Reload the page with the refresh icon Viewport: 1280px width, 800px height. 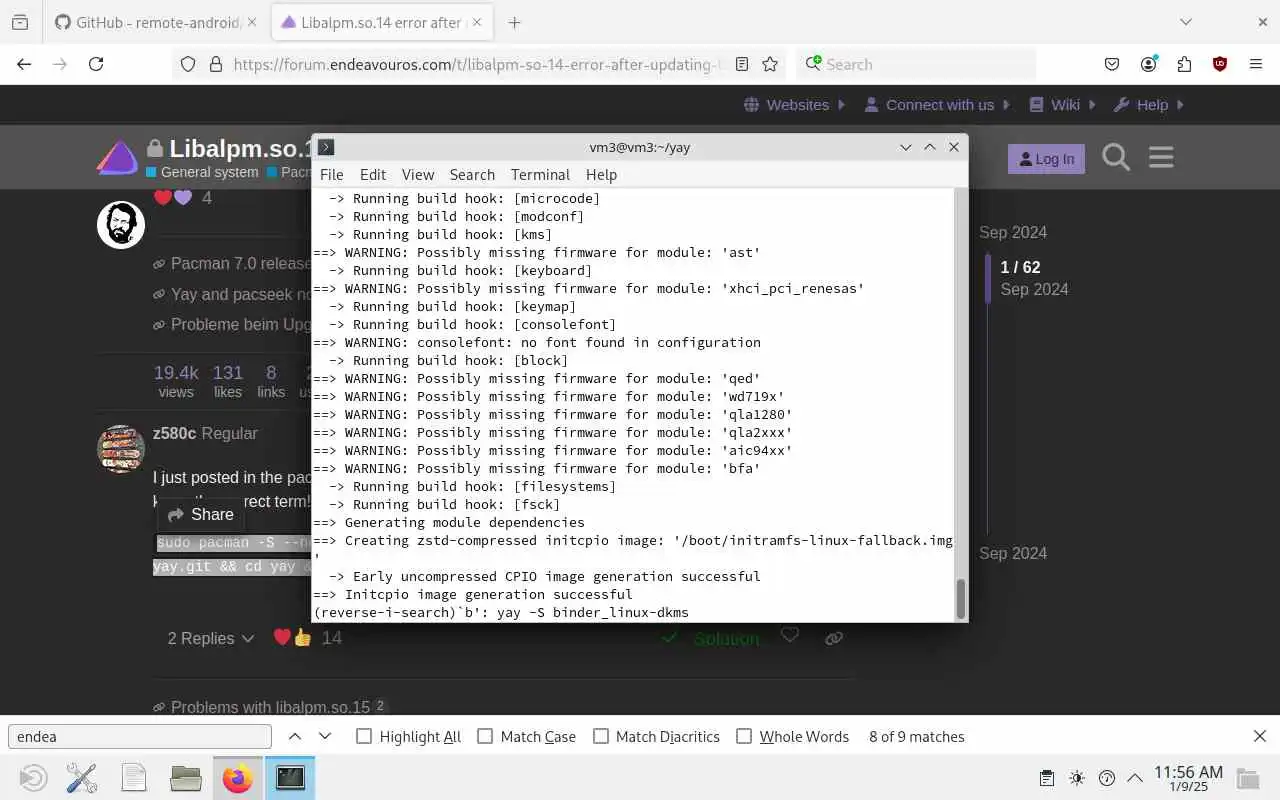coord(96,64)
